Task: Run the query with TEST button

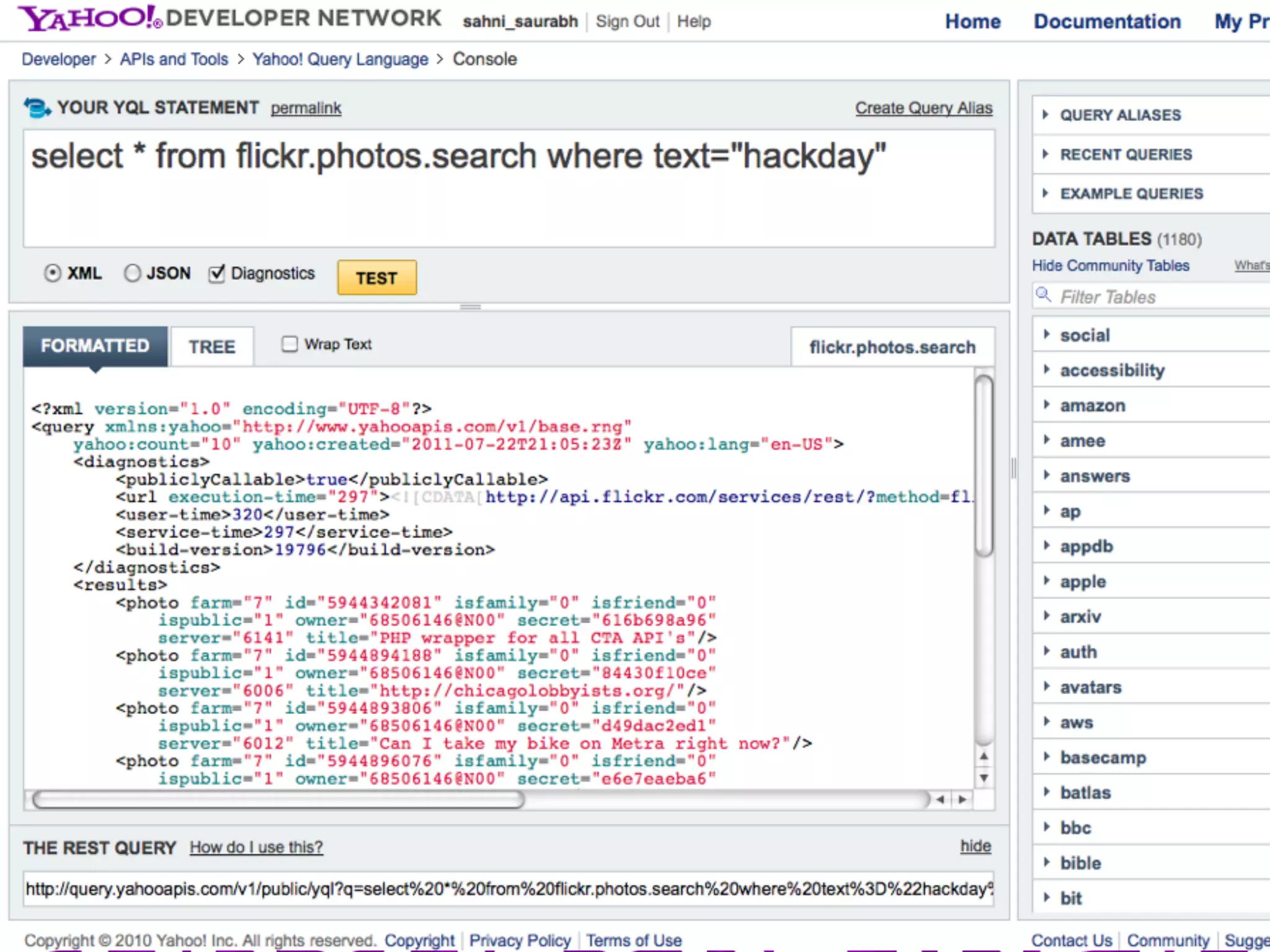Action: tap(377, 278)
